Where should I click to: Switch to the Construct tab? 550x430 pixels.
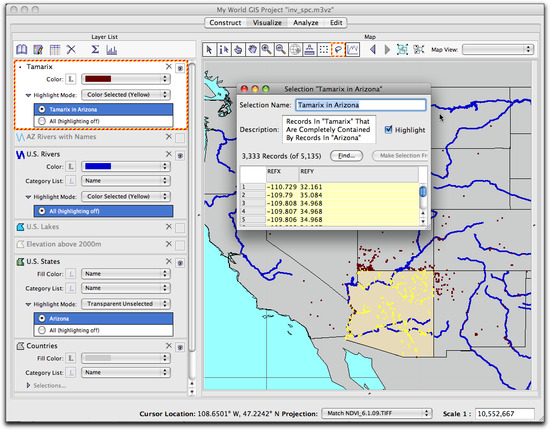[x=225, y=22]
